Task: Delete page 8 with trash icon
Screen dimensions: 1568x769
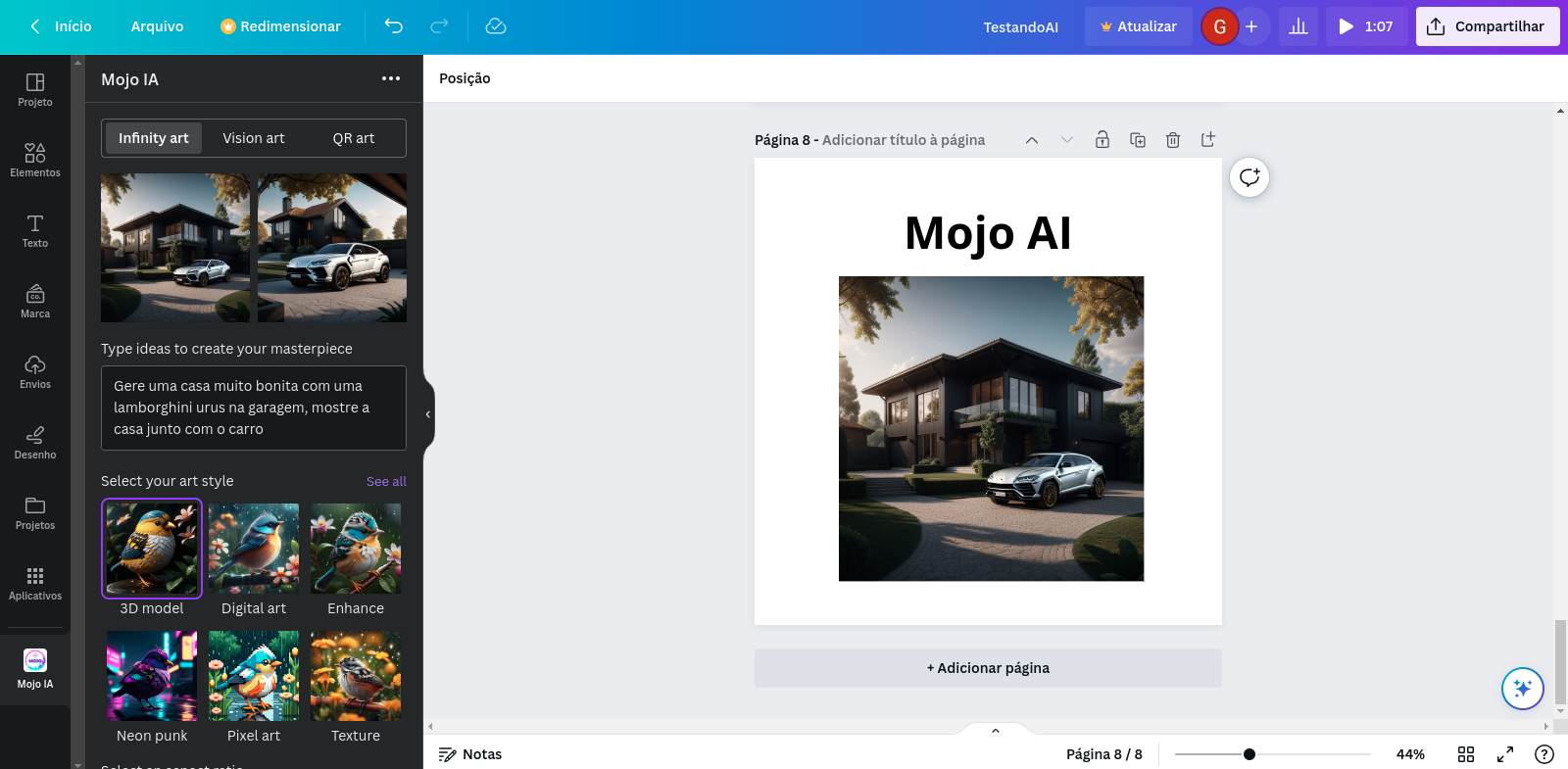Action: tap(1173, 140)
